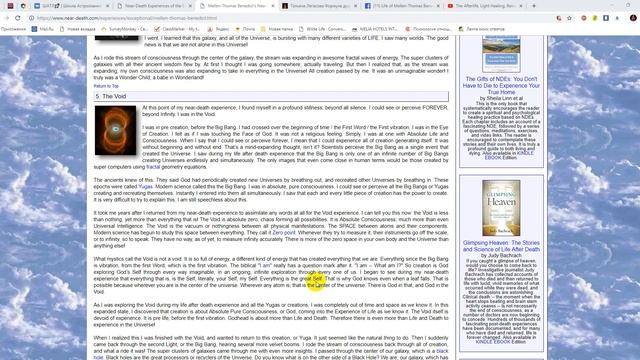Open ClassMarker bookmark
640x360 pixels.
(x=177, y=29)
